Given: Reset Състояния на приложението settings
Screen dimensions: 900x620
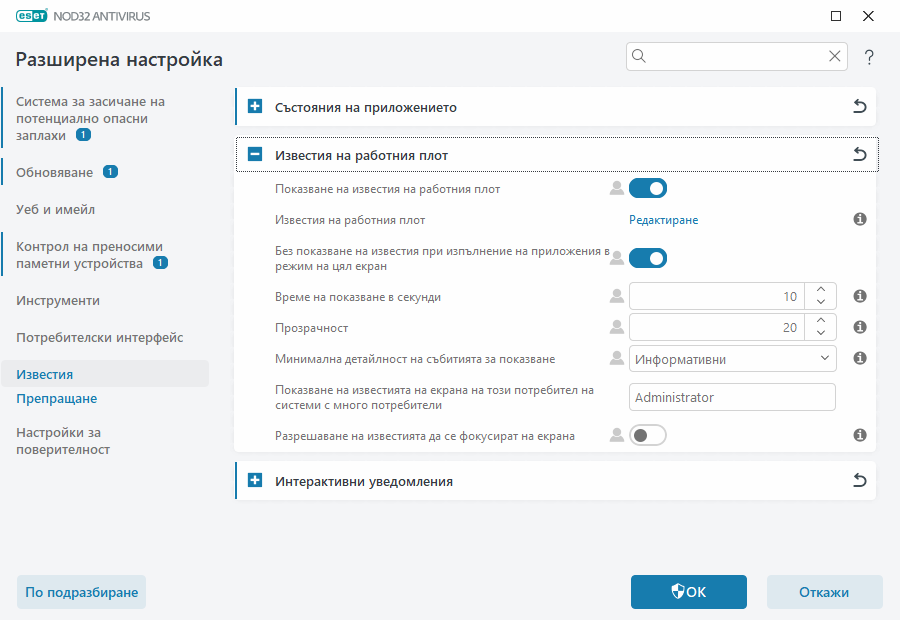Looking at the screenshot, I should (x=859, y=106).
